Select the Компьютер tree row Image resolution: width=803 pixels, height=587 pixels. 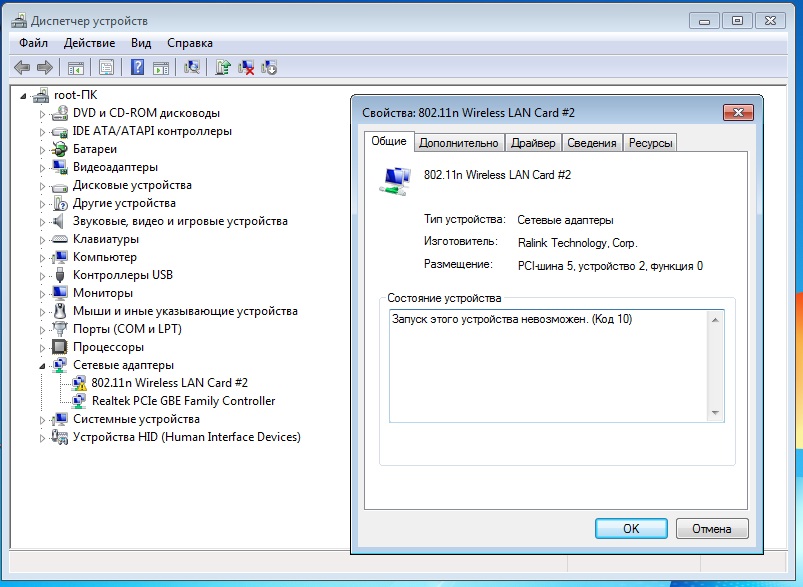[x=104, y=257]
